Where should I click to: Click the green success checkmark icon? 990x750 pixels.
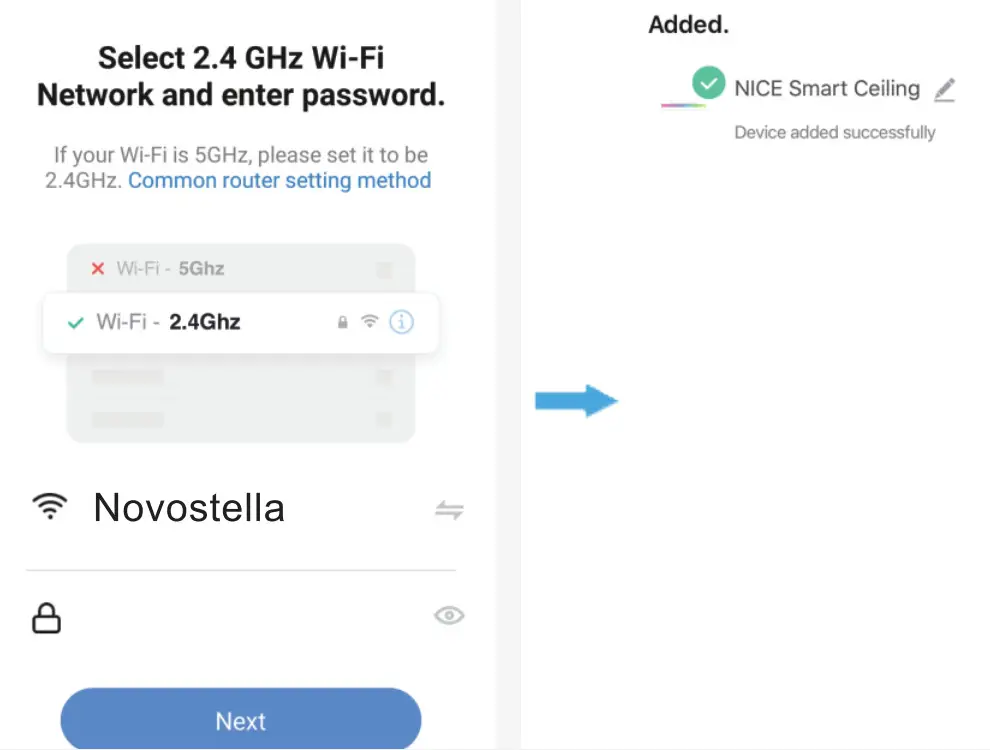tap(709, 83)
